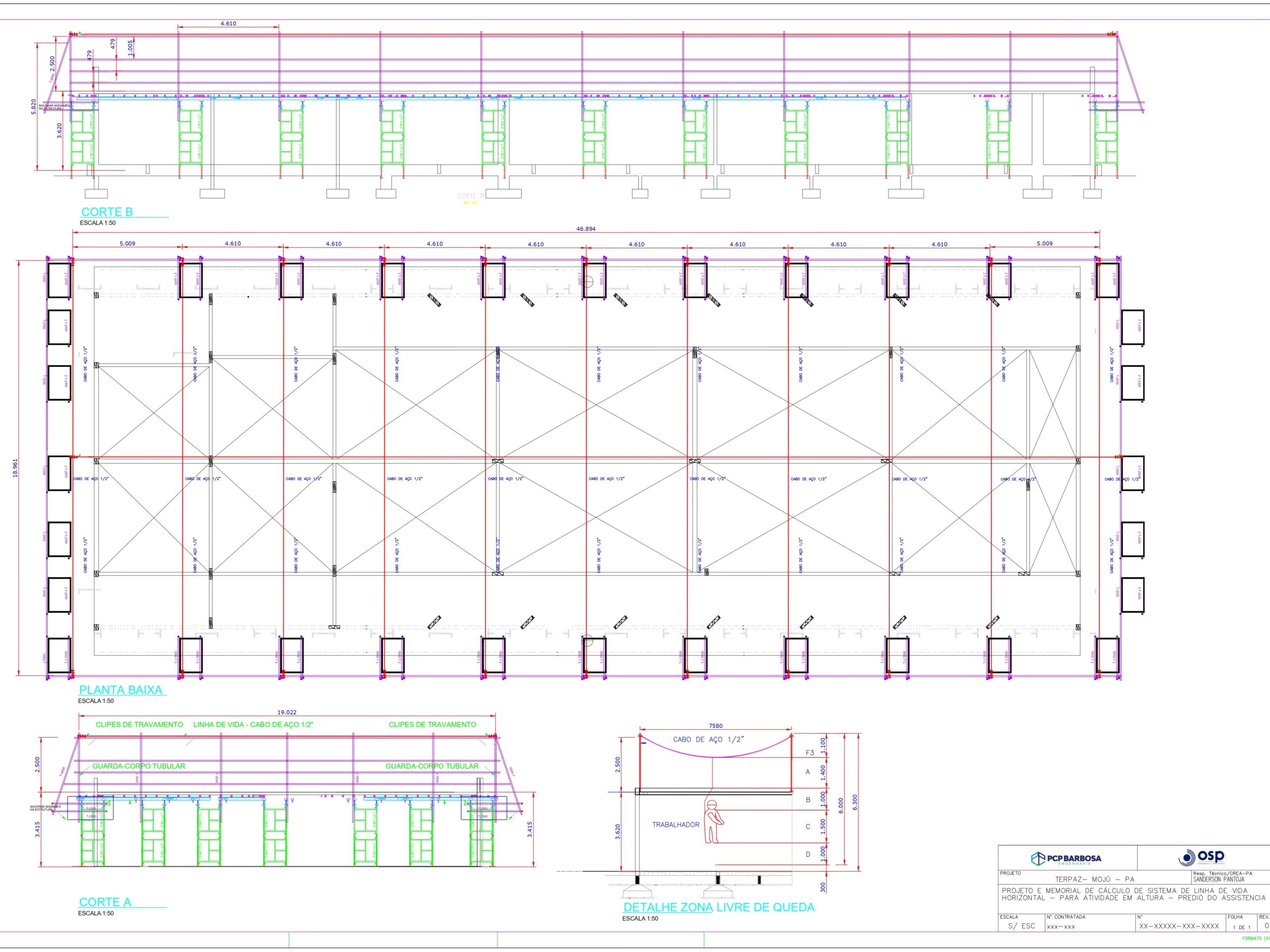Screen dimensions: 1270x952
Task: Click the F3 zone label in detail
Action: pyautogui.click(x=810, y=752)
